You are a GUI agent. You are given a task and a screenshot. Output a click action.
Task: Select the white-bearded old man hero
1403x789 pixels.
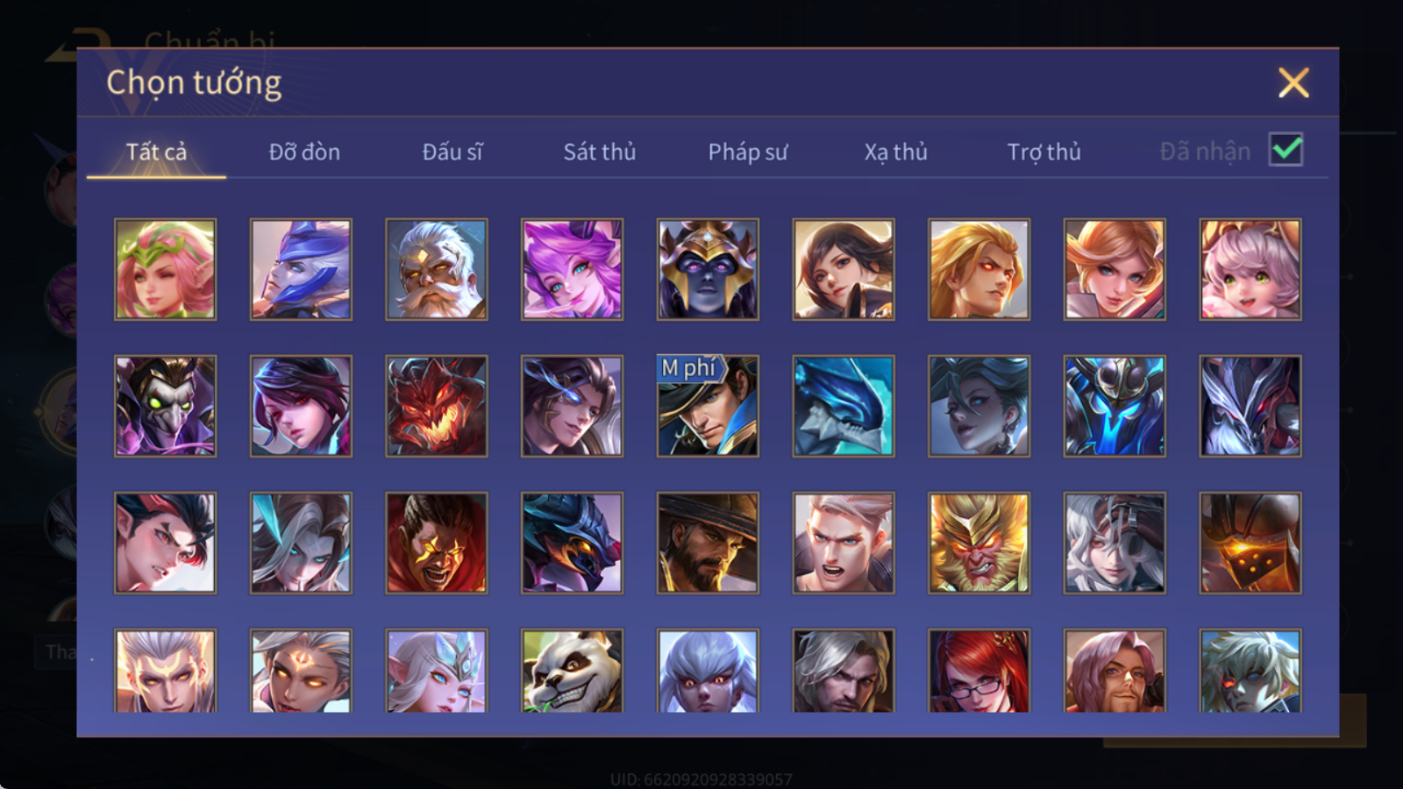click(x=437, y=269)
